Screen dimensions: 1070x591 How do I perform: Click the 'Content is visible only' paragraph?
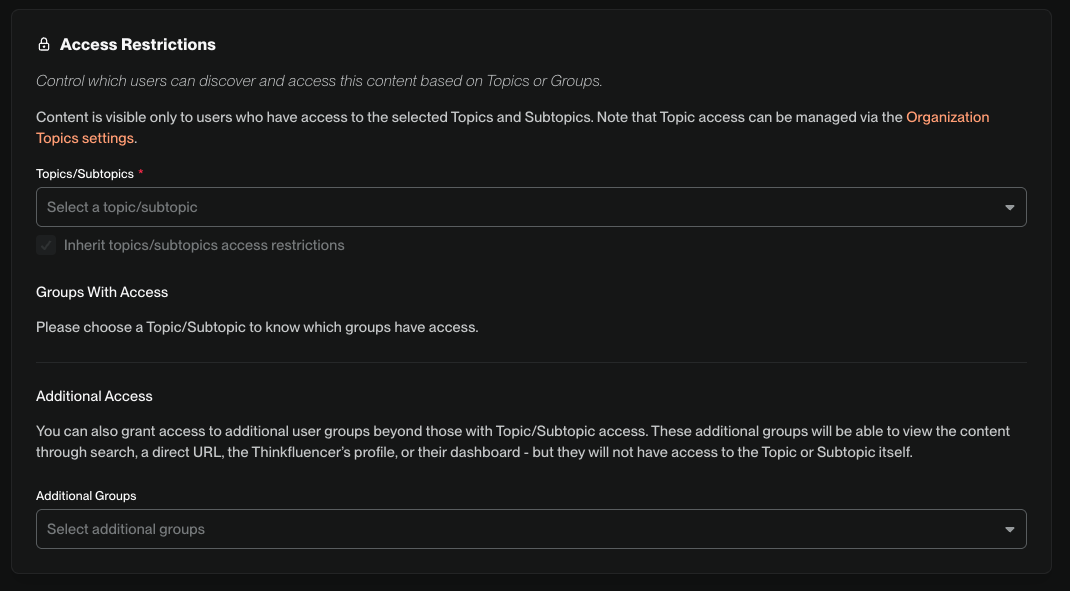pyautogui.click(x=512, y=128)
